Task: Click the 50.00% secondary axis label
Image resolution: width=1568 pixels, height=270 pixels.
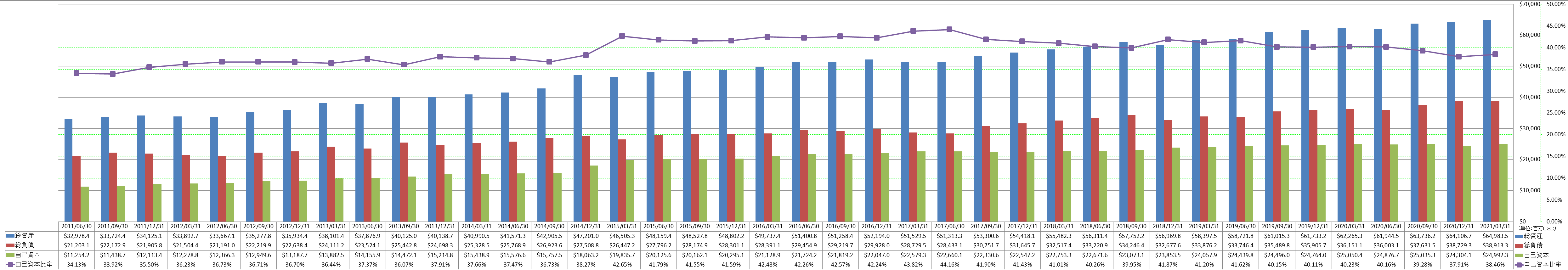Action: click(x=1555, y=4)
